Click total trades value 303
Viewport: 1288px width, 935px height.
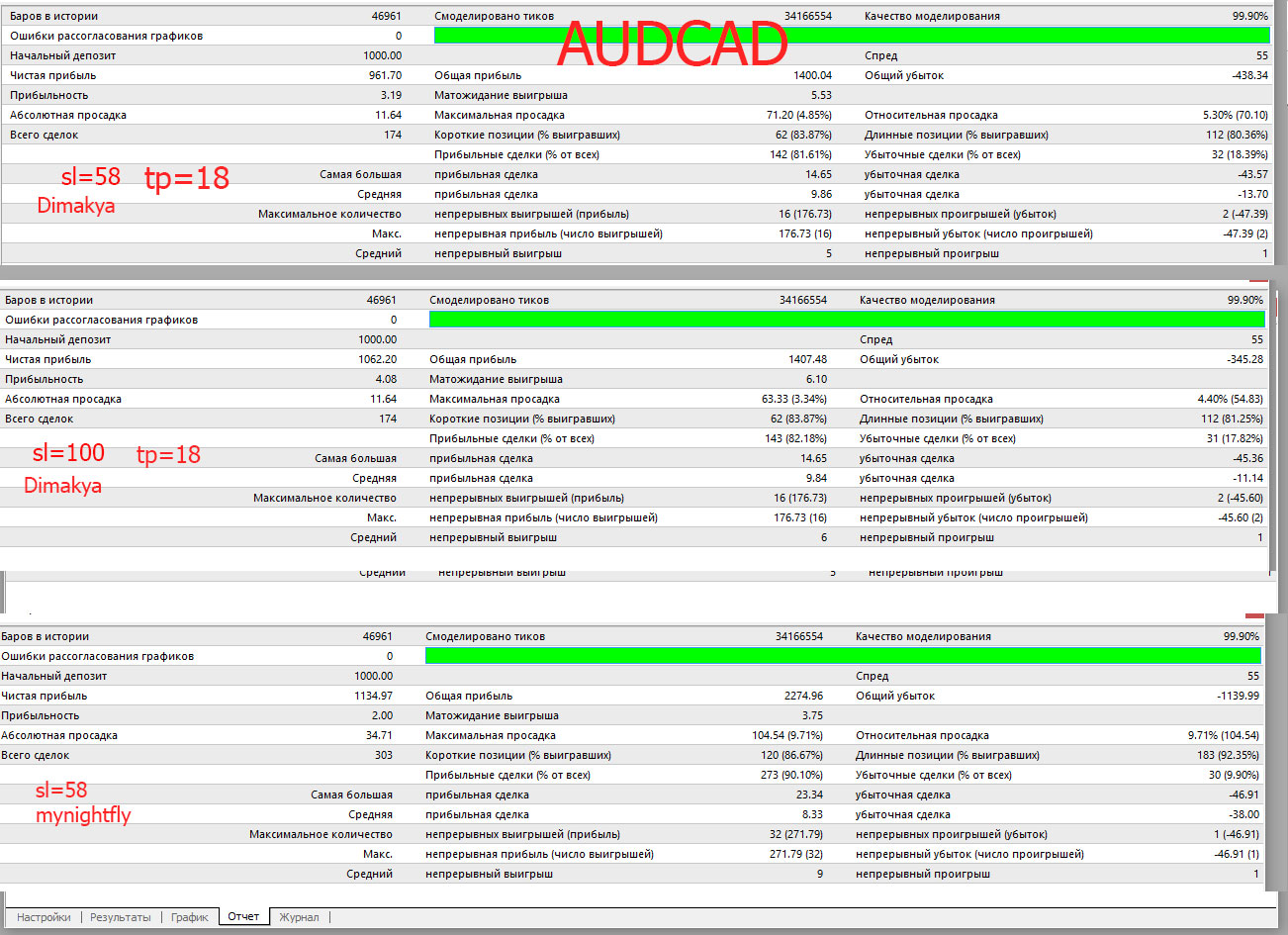pos(384,755)
